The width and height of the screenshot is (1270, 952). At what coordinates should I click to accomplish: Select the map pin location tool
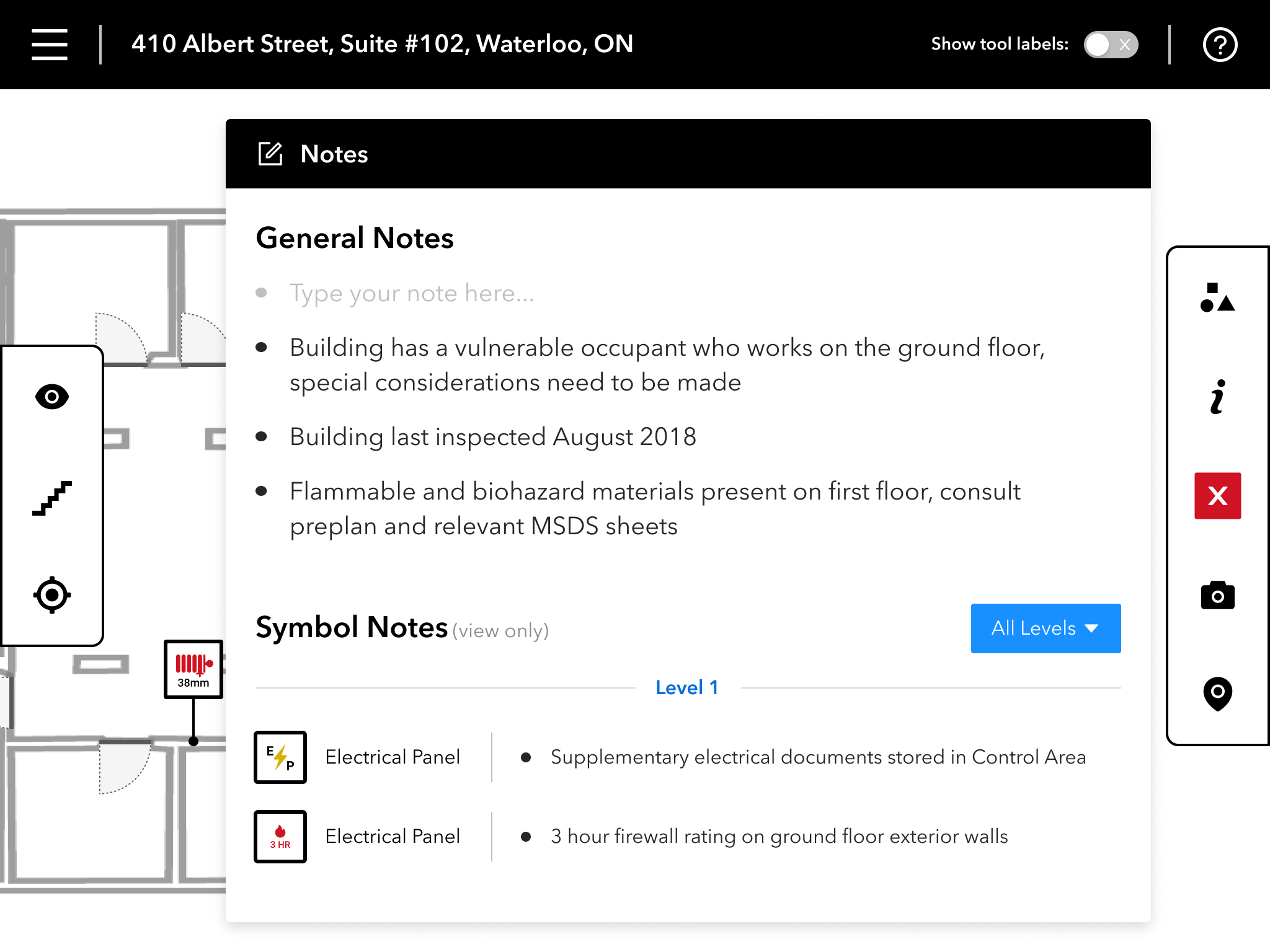click(x=1217, y=693)
